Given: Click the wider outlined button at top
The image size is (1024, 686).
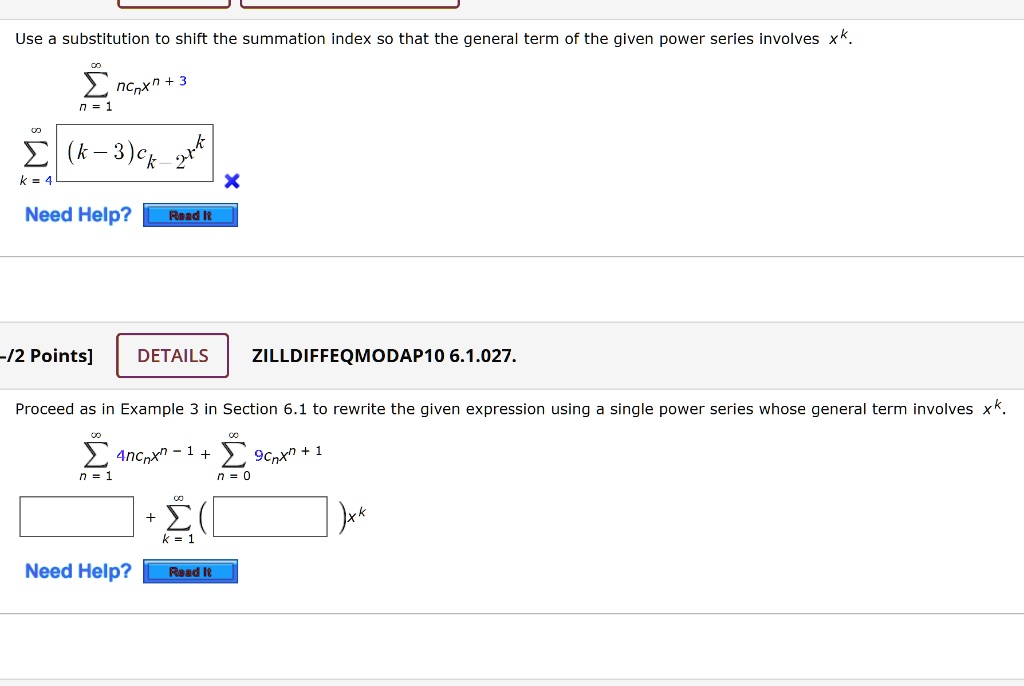Looking at the screenshot, I should [348, 3].
